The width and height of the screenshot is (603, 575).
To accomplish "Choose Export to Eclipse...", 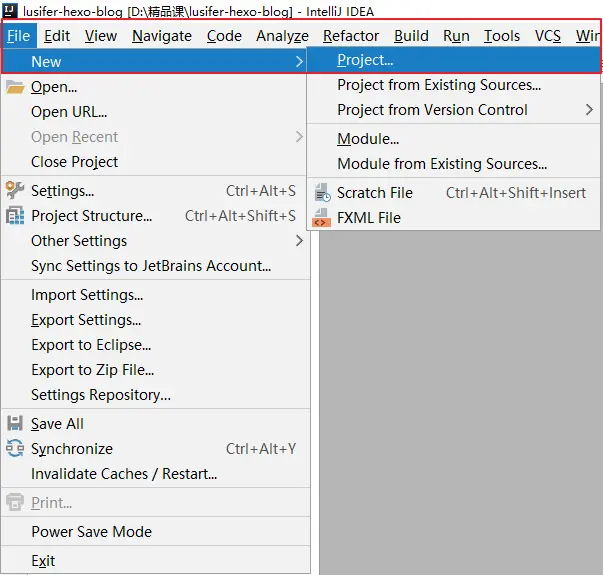I will tap(154, 345).
